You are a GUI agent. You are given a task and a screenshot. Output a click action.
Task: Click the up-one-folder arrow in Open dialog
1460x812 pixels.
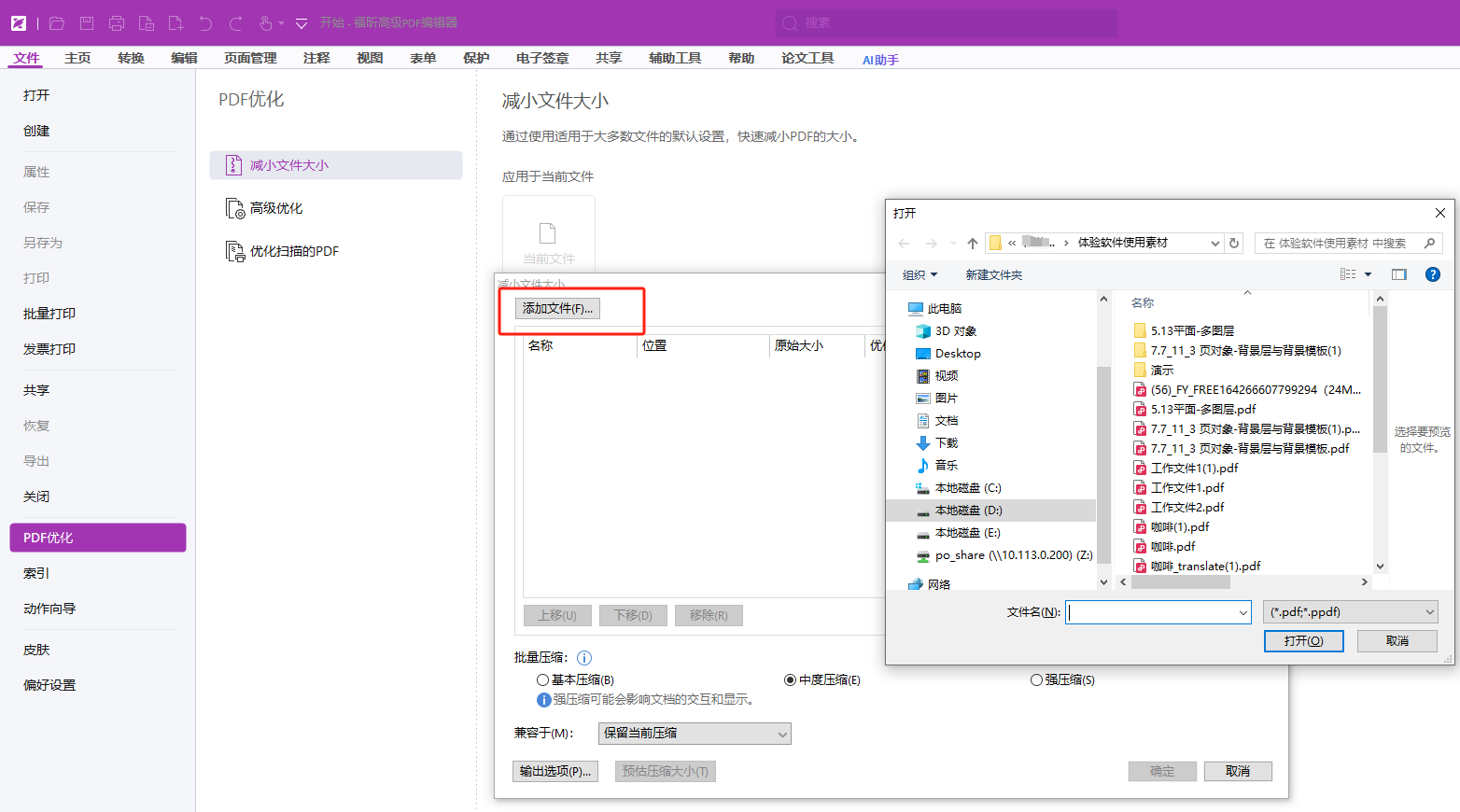pos(973,244)
